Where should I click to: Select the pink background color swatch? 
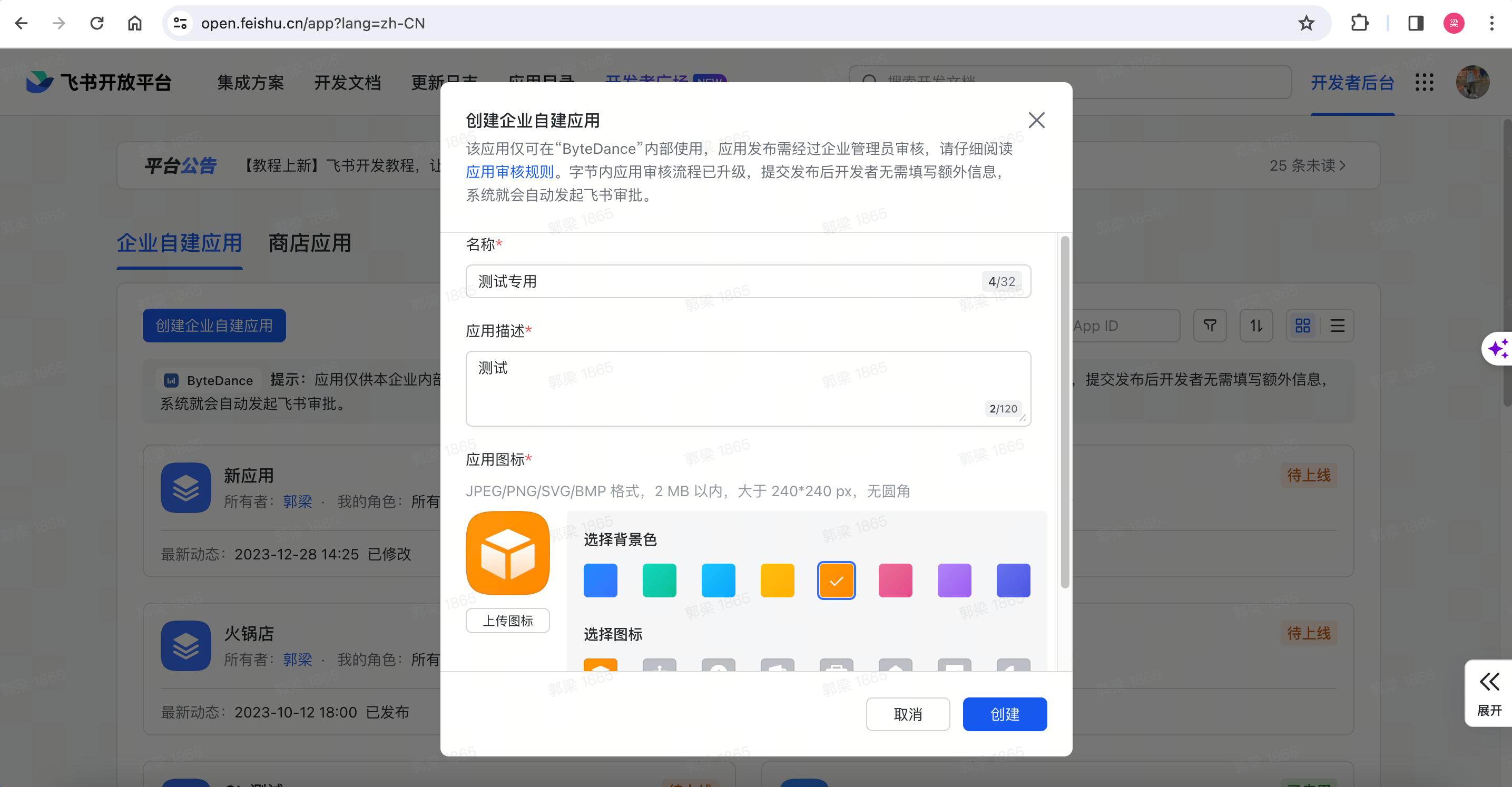(x=895, y=580)
